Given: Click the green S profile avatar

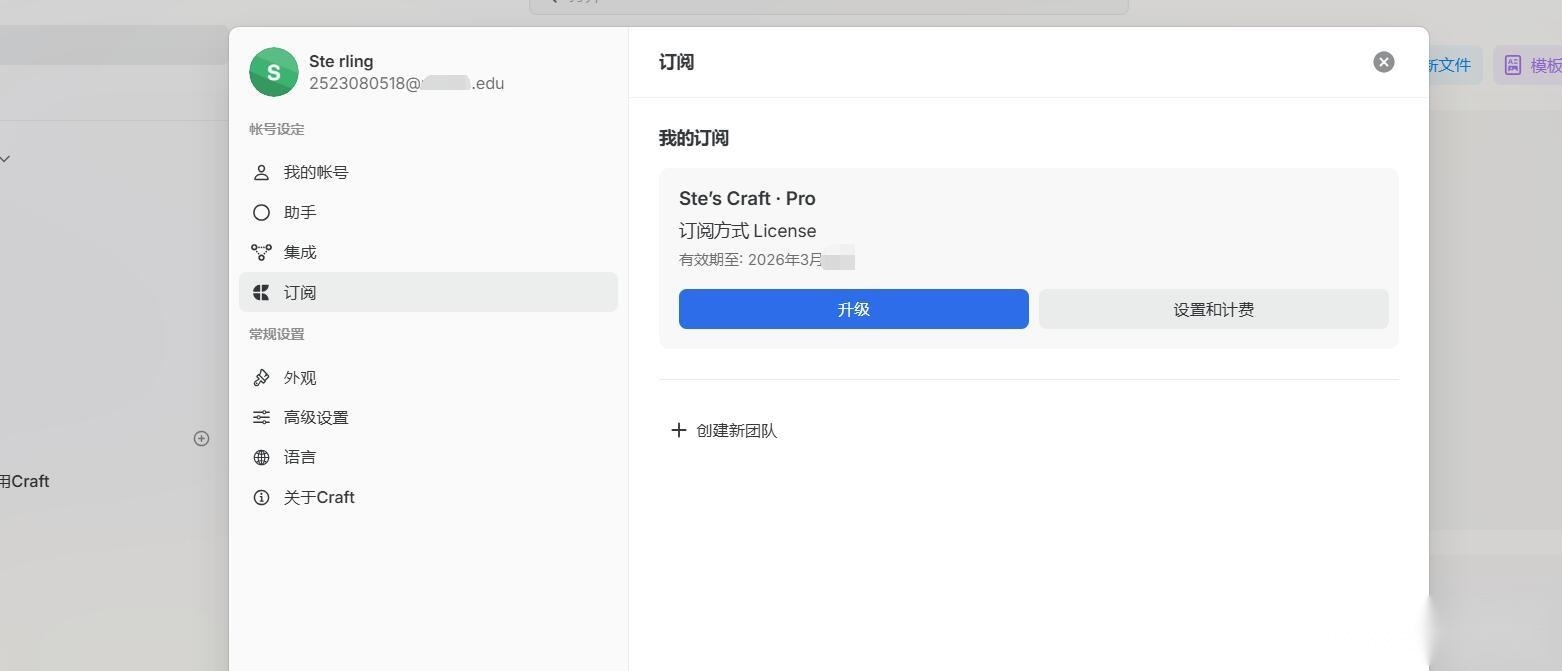Looking at the screenshot, I should pyautogui.click(x=274, y=72).
